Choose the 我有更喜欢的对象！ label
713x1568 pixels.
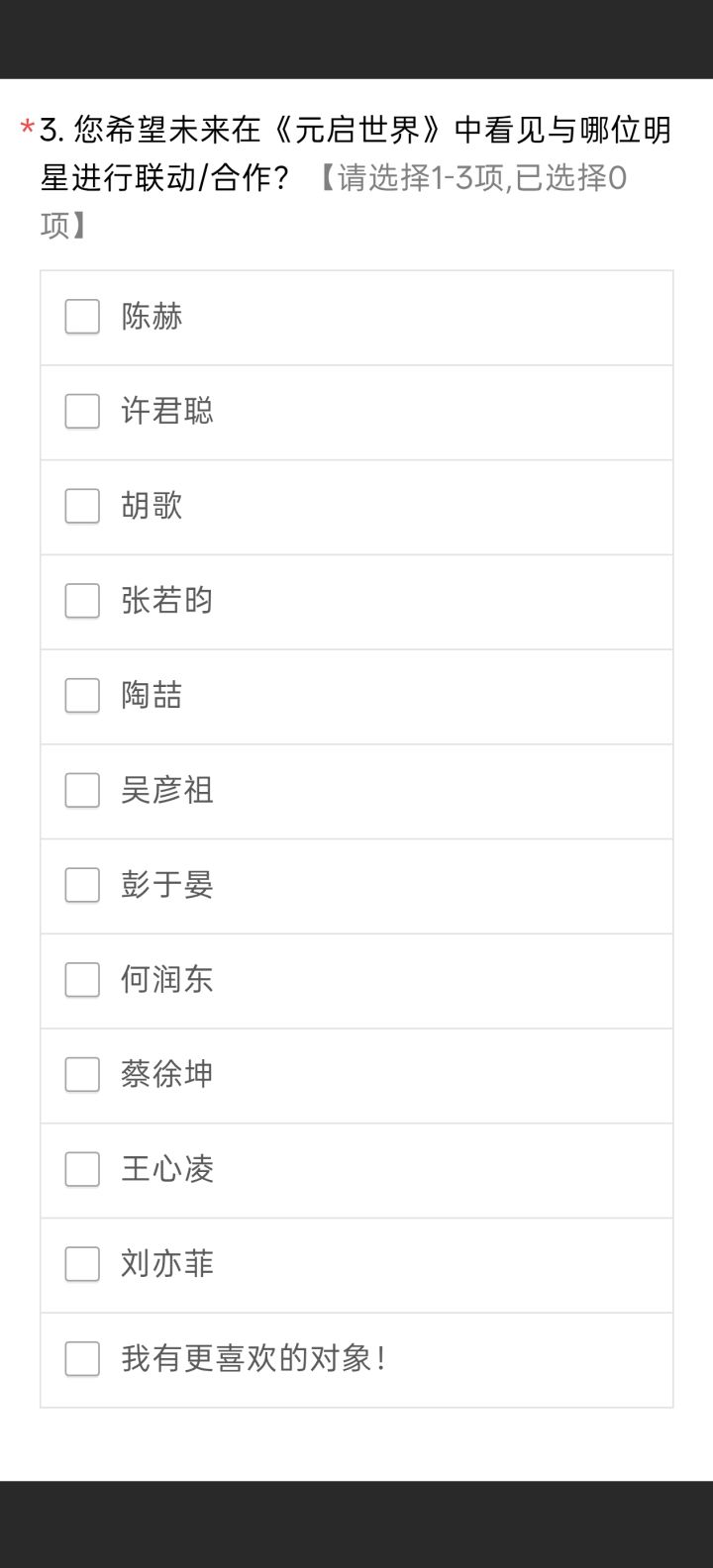254,1359
